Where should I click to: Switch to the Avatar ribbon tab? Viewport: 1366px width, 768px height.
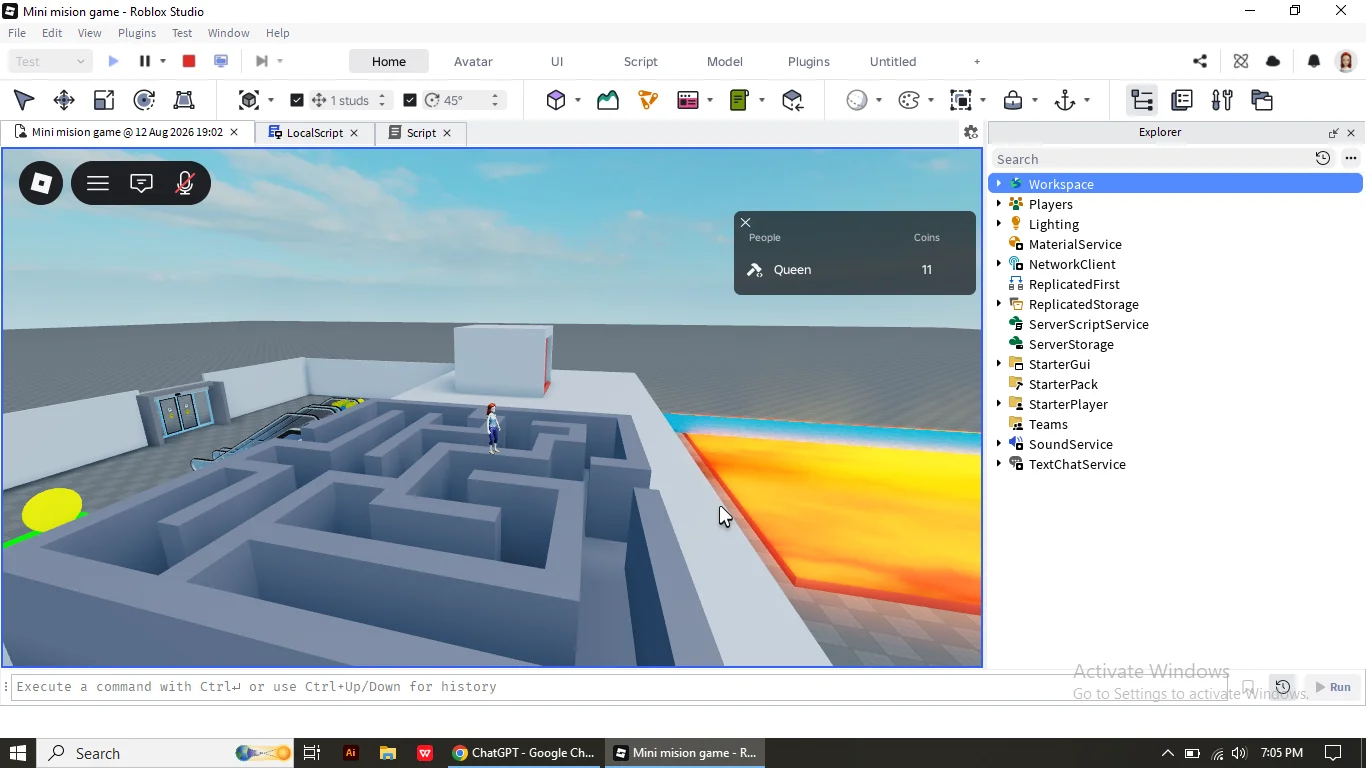(473, 61)
